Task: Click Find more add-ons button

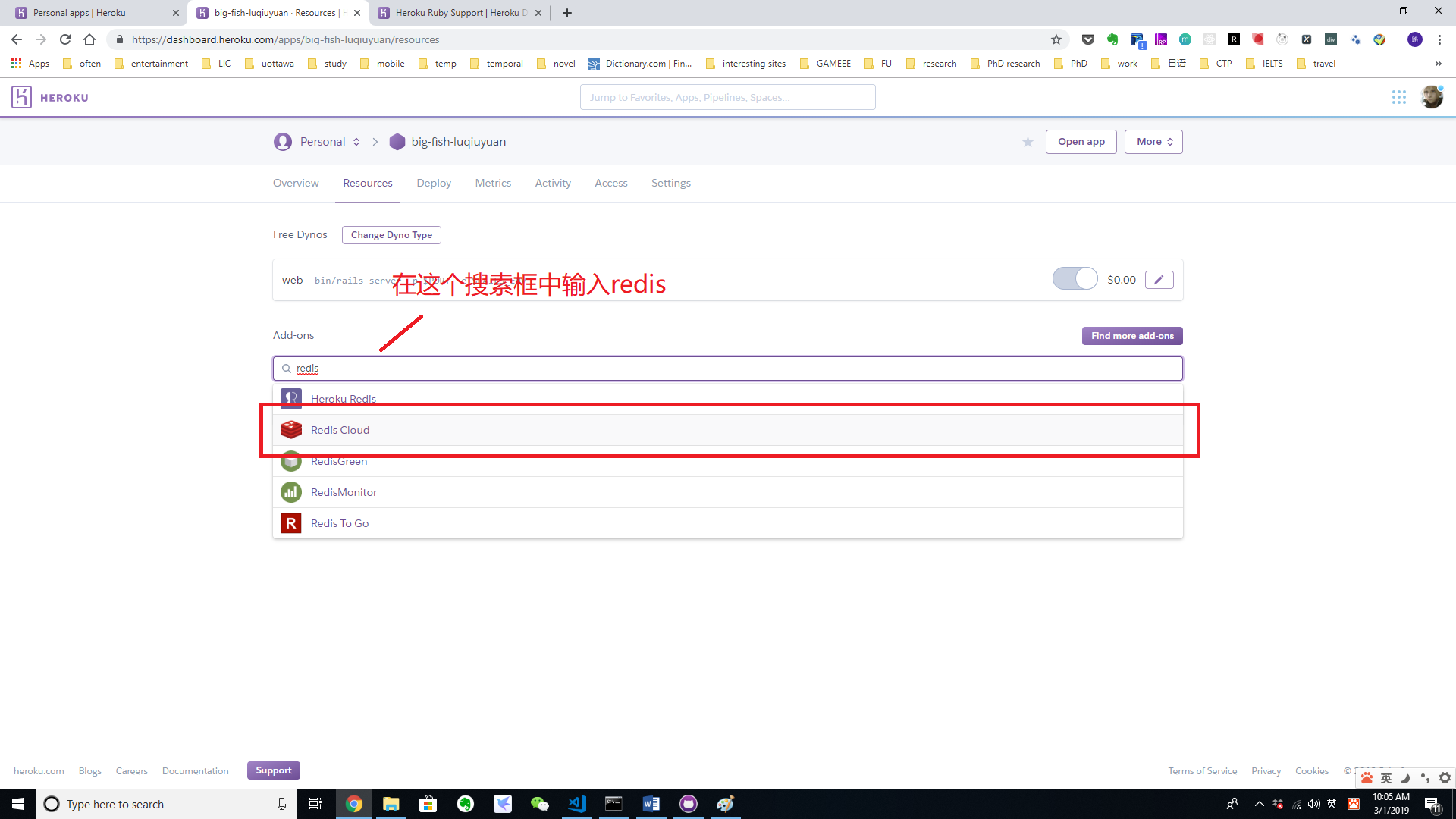Action: pyautogui.click(x=1131, y=336)
